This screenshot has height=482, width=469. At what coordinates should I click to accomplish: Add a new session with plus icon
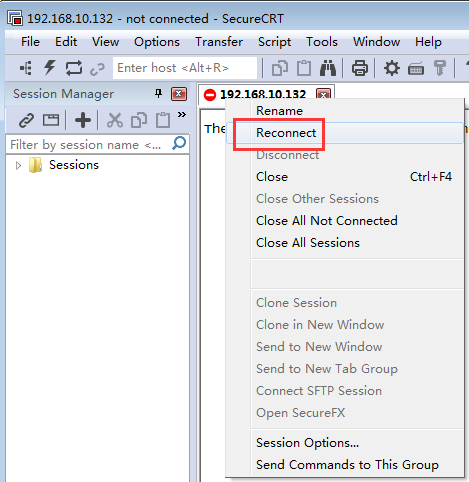(x=83, y=120)
